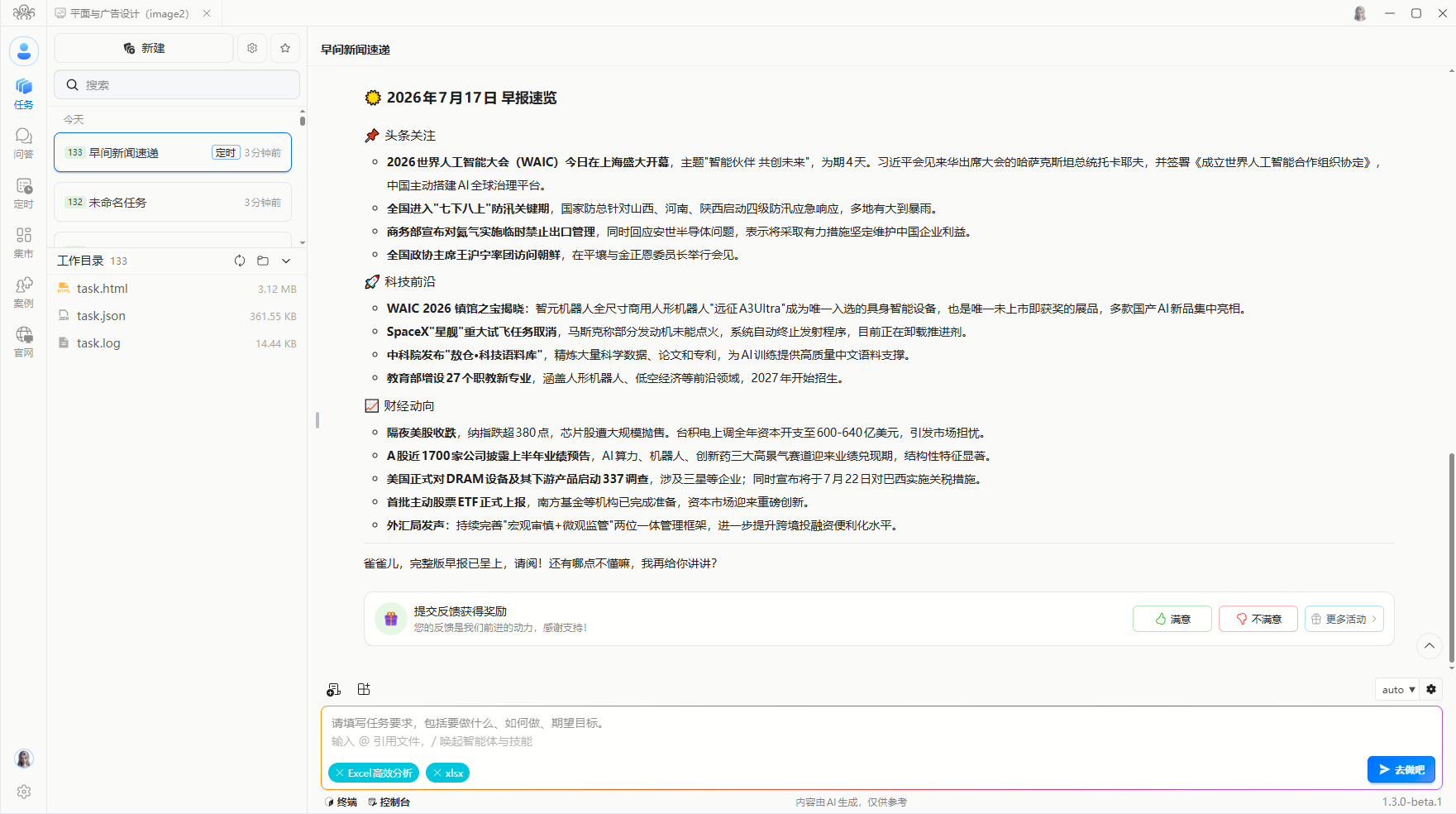
Task: Open the task.log file
Action: click(177, 343)
